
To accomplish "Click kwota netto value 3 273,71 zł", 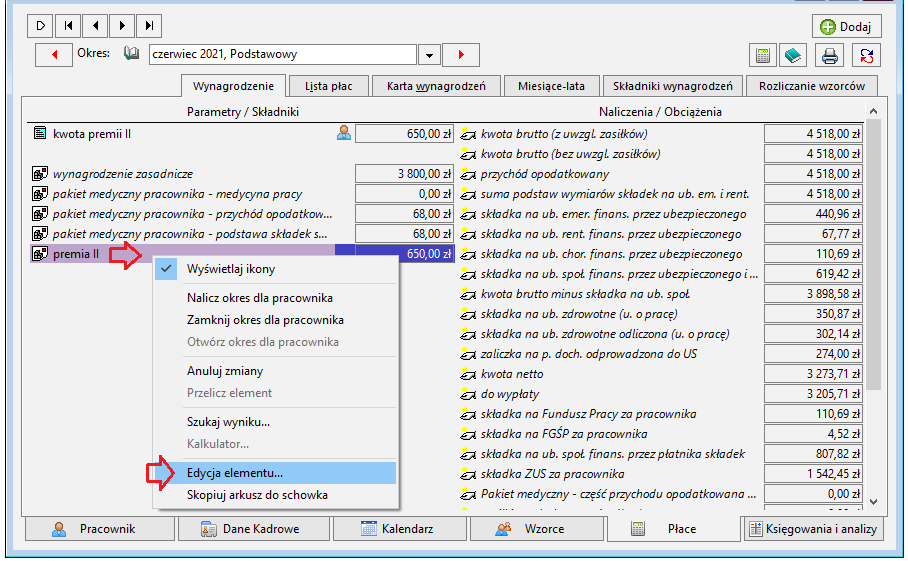I will coord(813,374).
